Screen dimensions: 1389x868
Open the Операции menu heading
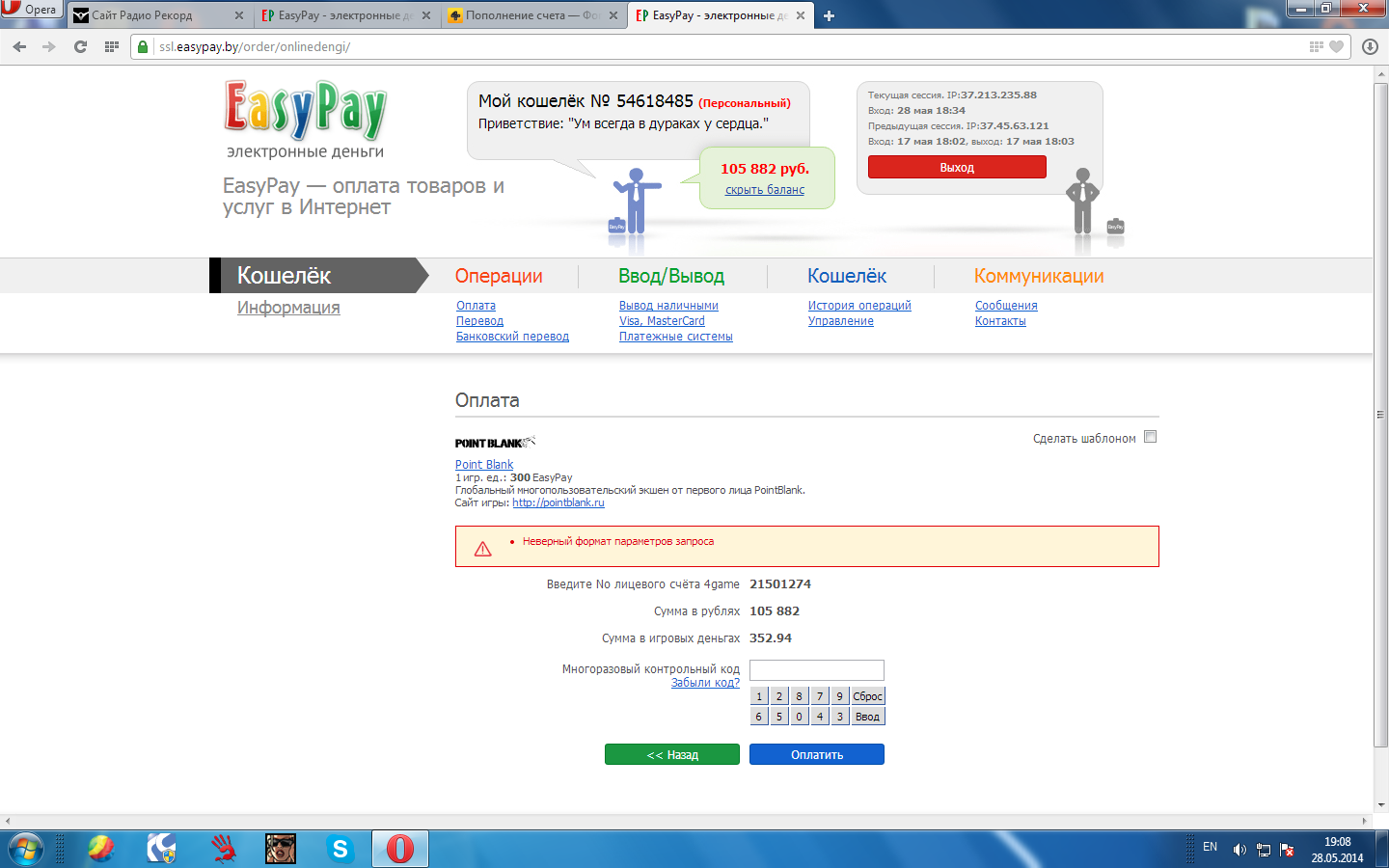(x=499, y=276)
